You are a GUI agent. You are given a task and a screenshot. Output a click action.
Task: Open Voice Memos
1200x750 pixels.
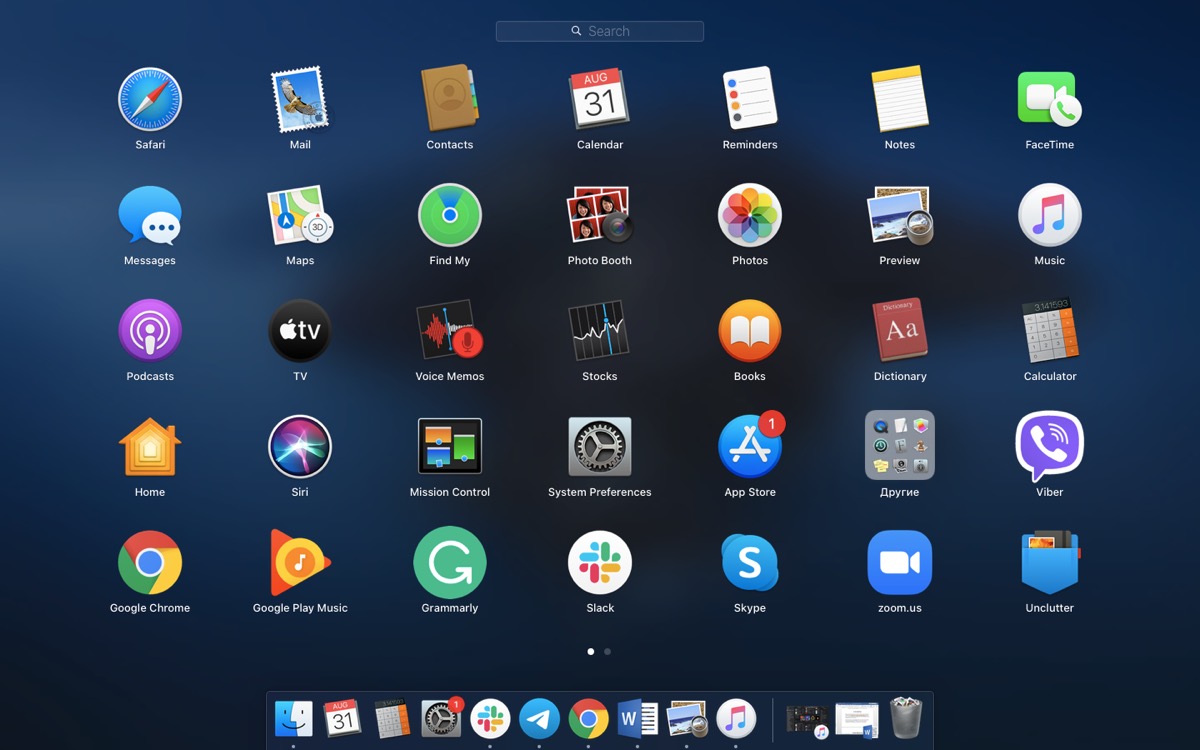[450, 331]
